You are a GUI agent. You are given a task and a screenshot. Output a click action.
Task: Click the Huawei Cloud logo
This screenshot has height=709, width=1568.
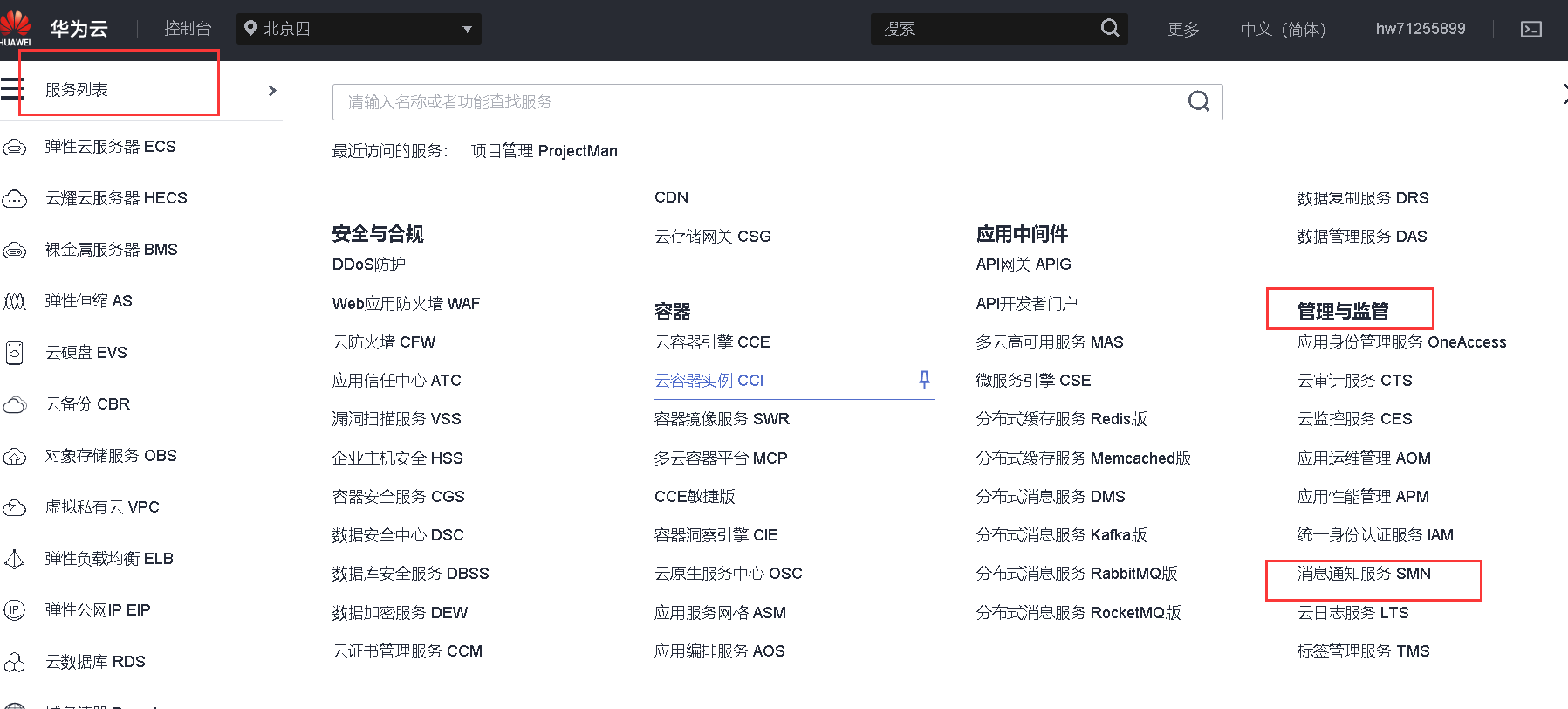click(x=16, y=29)
